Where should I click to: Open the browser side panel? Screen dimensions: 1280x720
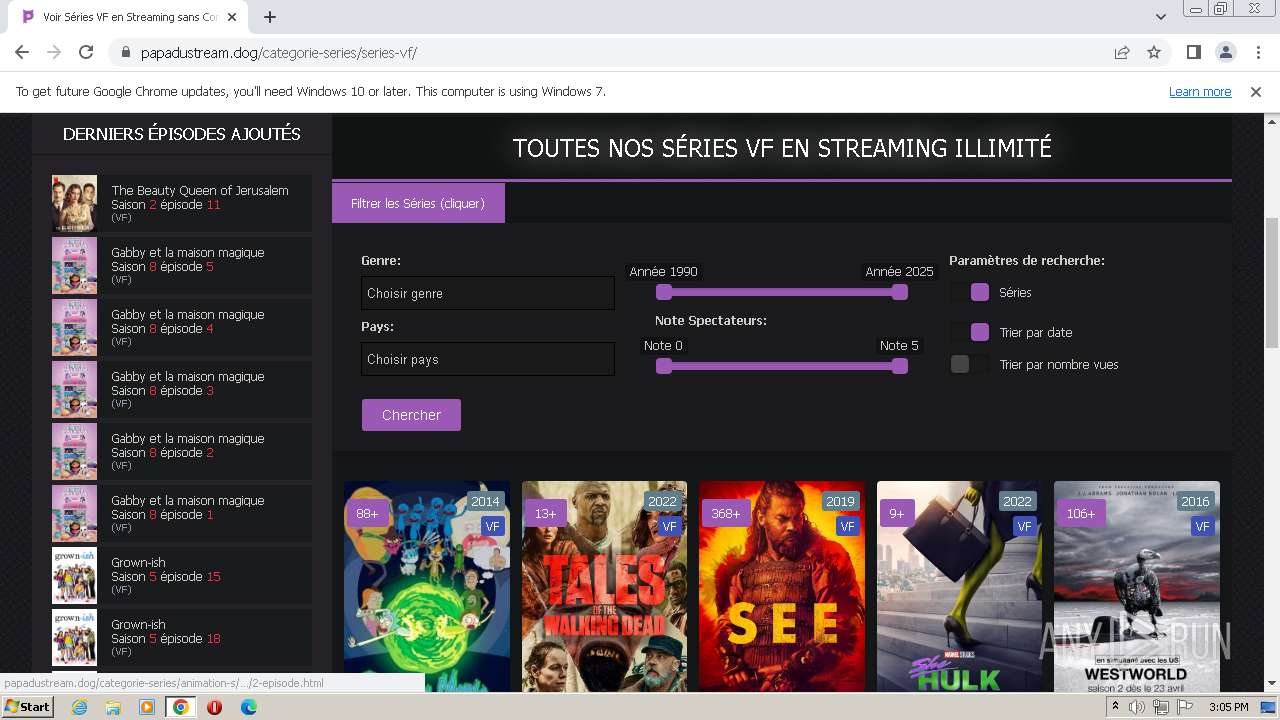click(1194, 52)
